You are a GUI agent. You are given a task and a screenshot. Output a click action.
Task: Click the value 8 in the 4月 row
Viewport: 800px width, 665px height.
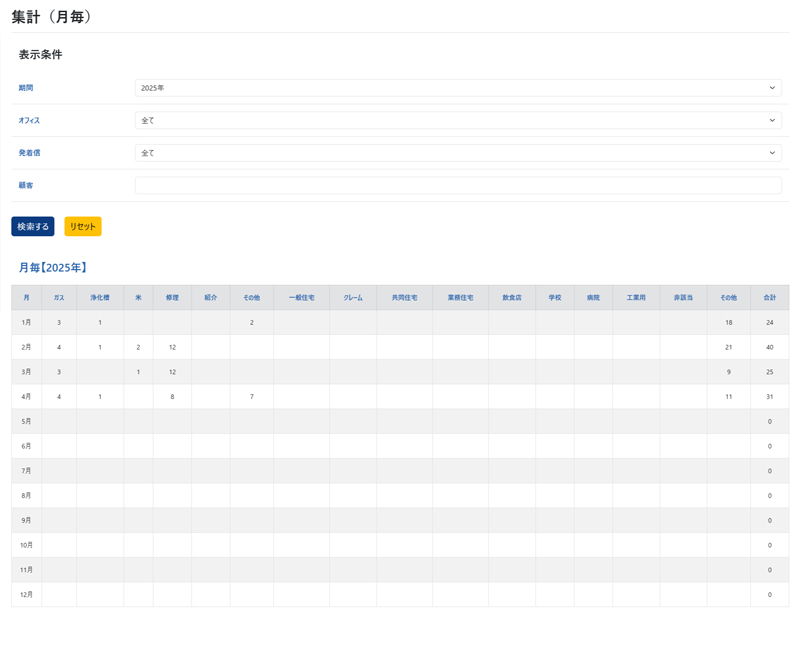coord(172,397)
